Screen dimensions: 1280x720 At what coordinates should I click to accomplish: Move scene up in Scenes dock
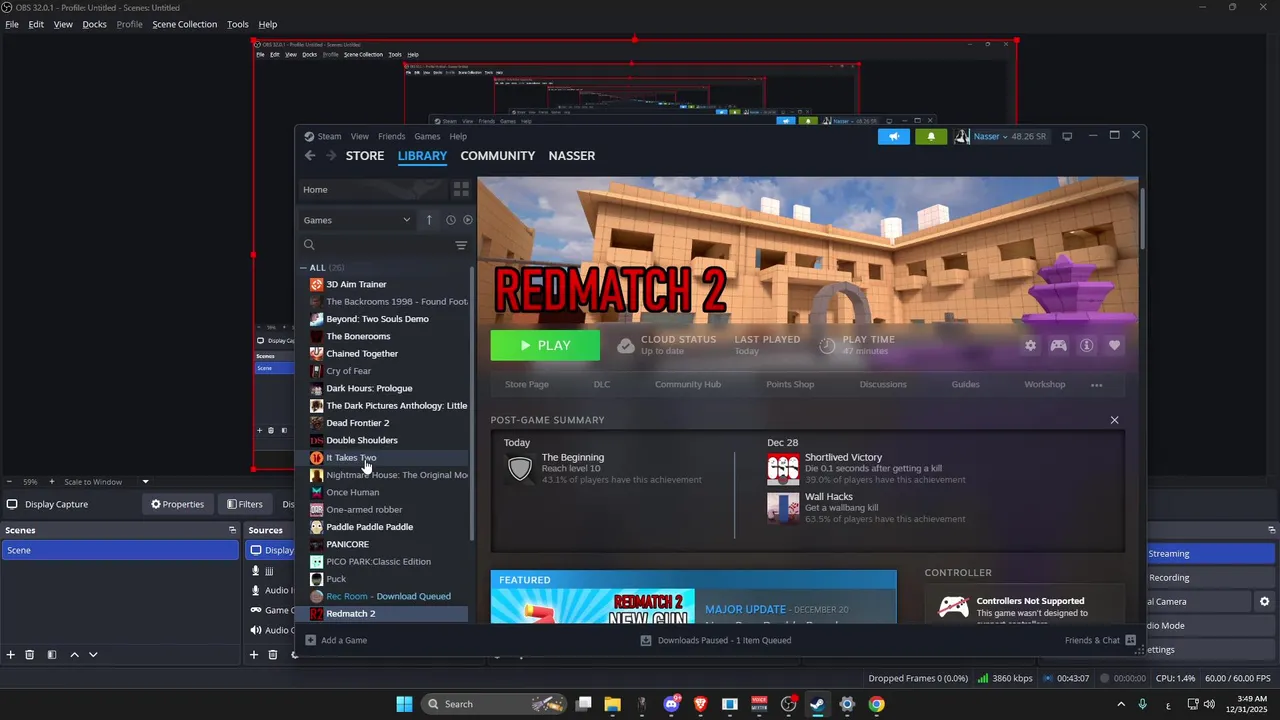tap(74, 655)
